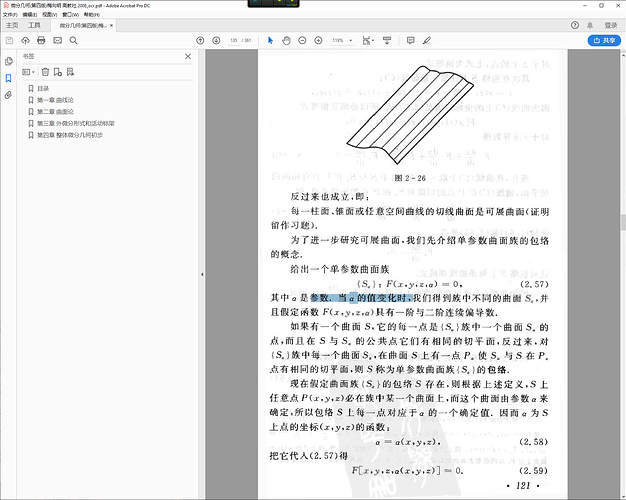
Task: Open the notifications bell icon
Action: pos(590,25)
